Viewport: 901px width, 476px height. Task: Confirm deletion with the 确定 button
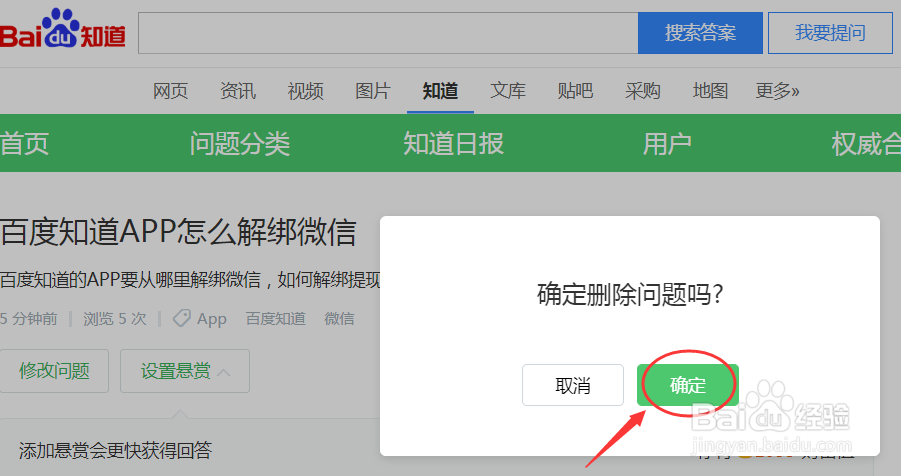point(688,385)
